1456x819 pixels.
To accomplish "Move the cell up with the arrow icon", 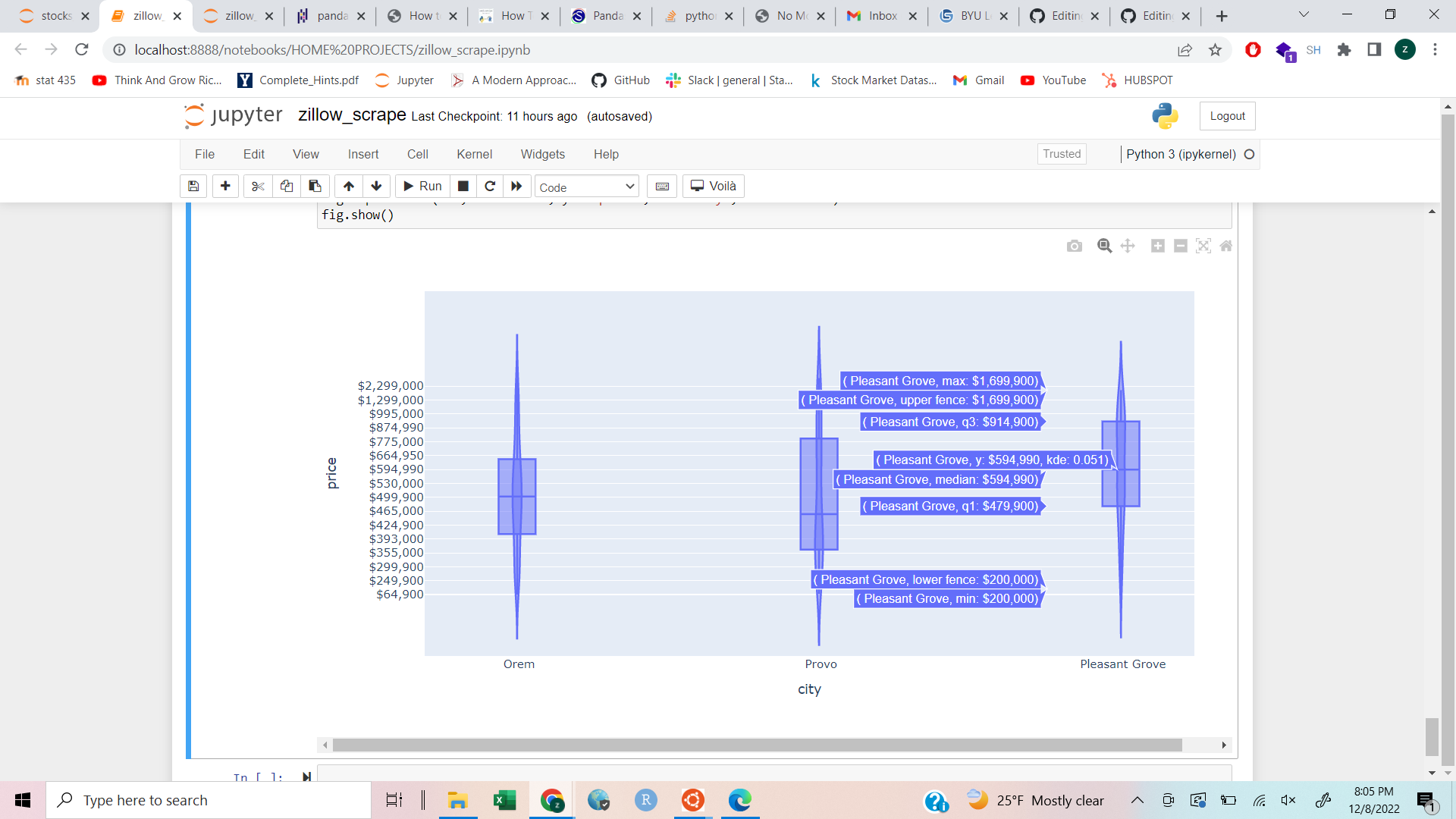I will coord(348,187).
